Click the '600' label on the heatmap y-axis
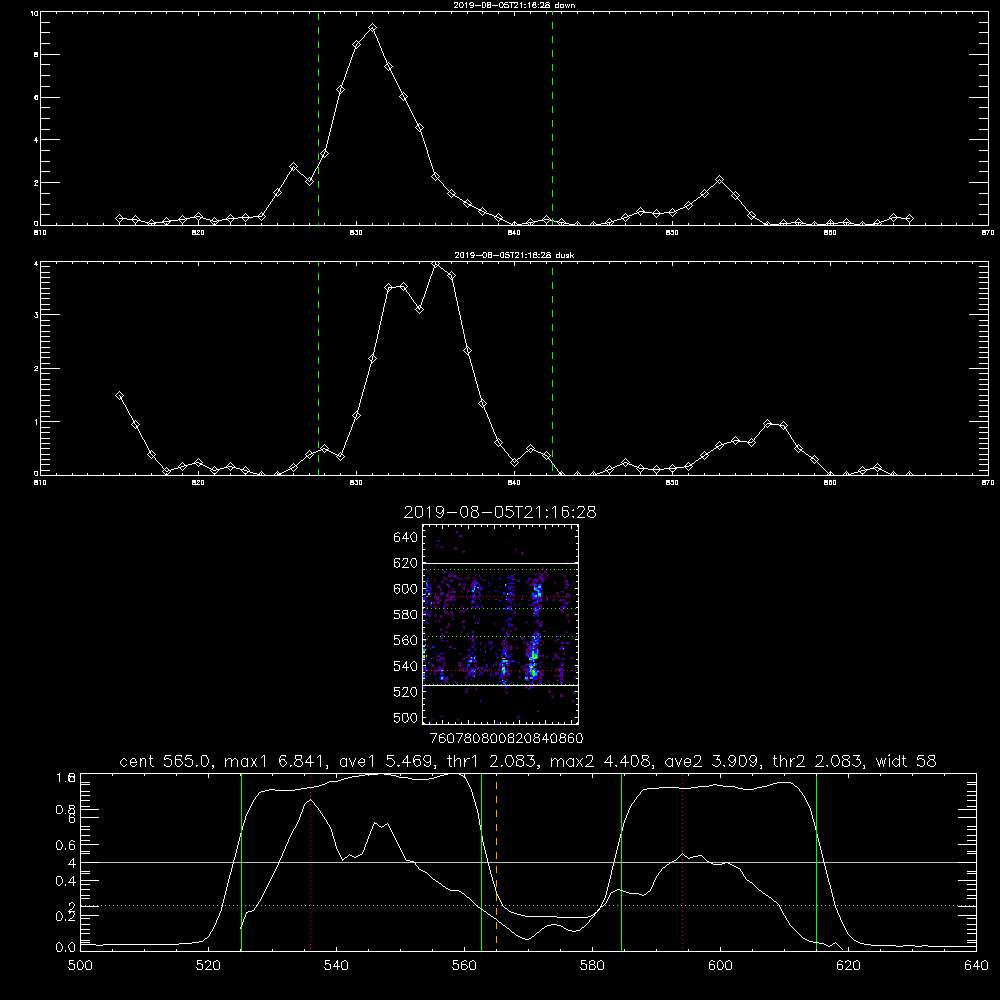Viewport: 1000px width, 1000px height. [406, 589]
